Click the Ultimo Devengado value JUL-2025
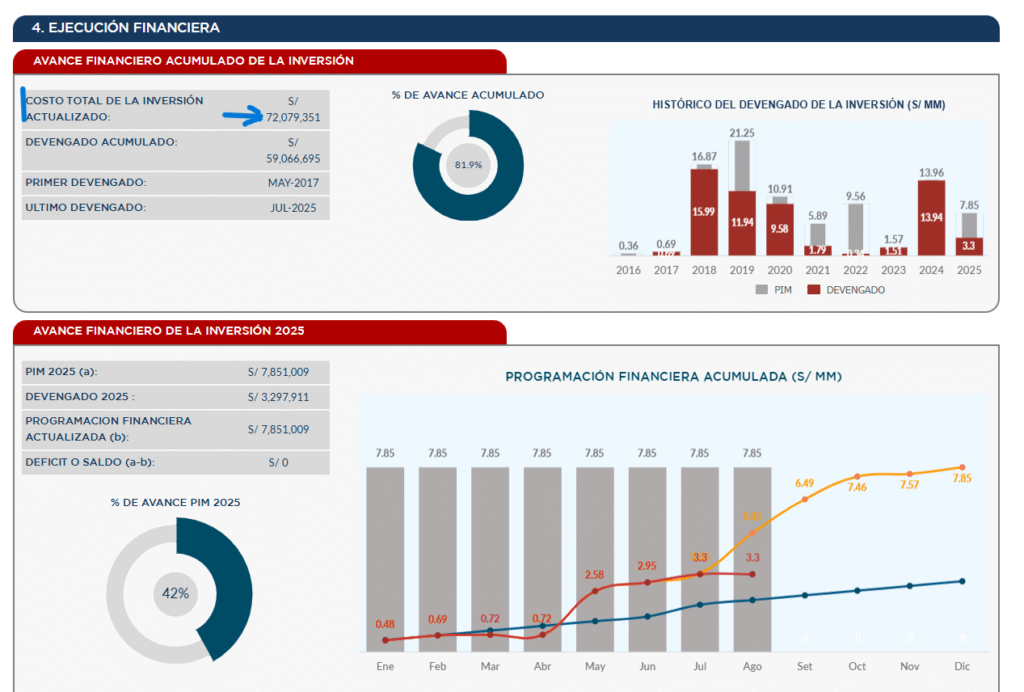This screenshot has width=1024, height=692. [292, 208]
